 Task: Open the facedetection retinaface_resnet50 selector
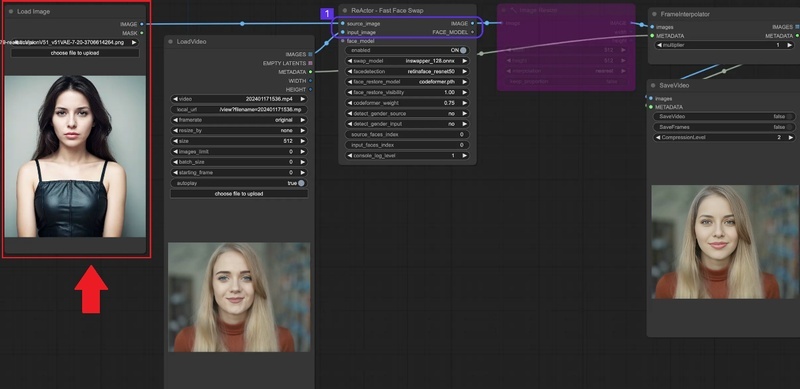(408, 71)
